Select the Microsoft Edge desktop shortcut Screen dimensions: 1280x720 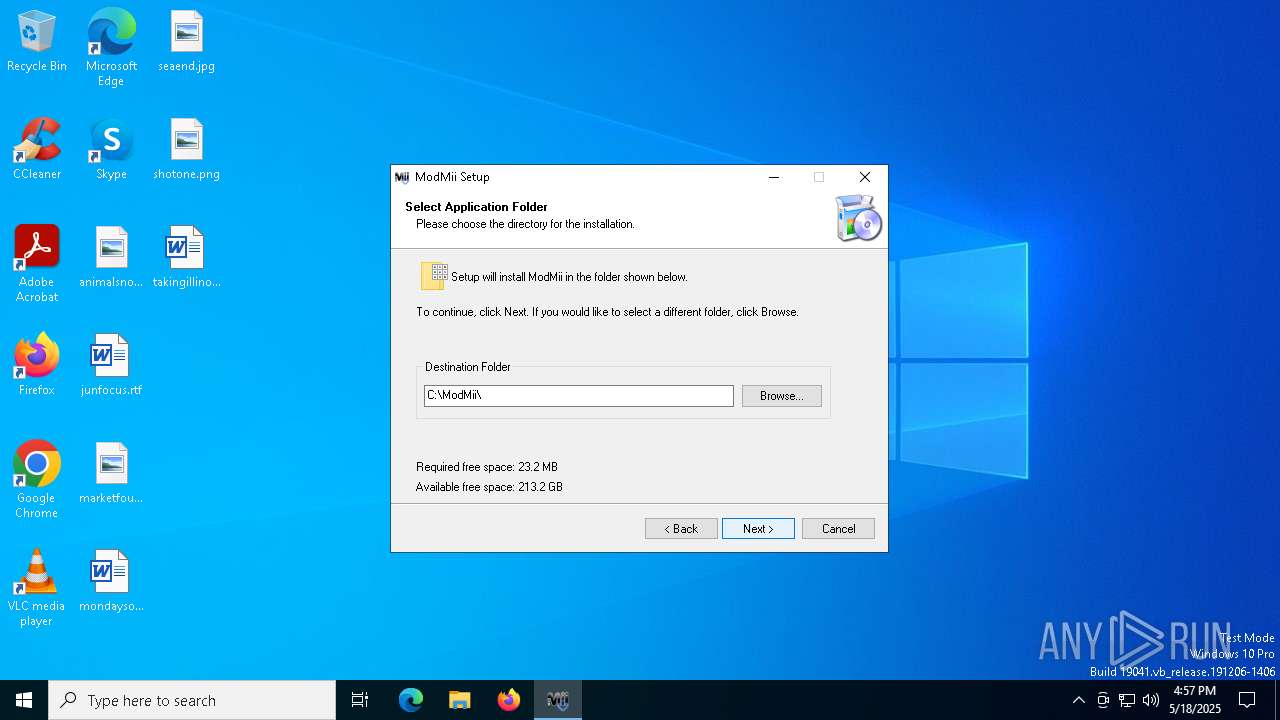(111, 48)
